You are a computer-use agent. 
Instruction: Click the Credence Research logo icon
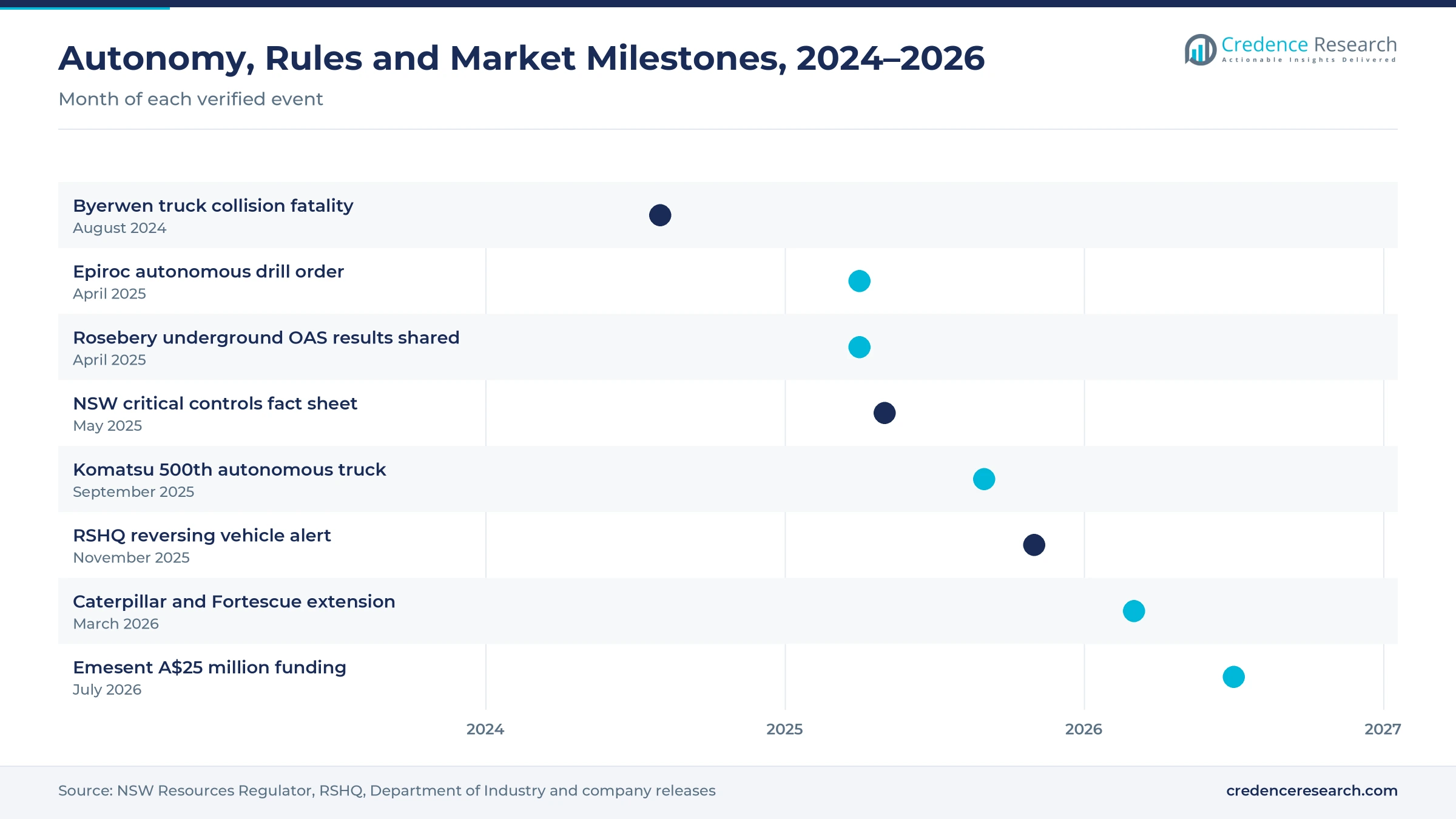[1201, 50]
